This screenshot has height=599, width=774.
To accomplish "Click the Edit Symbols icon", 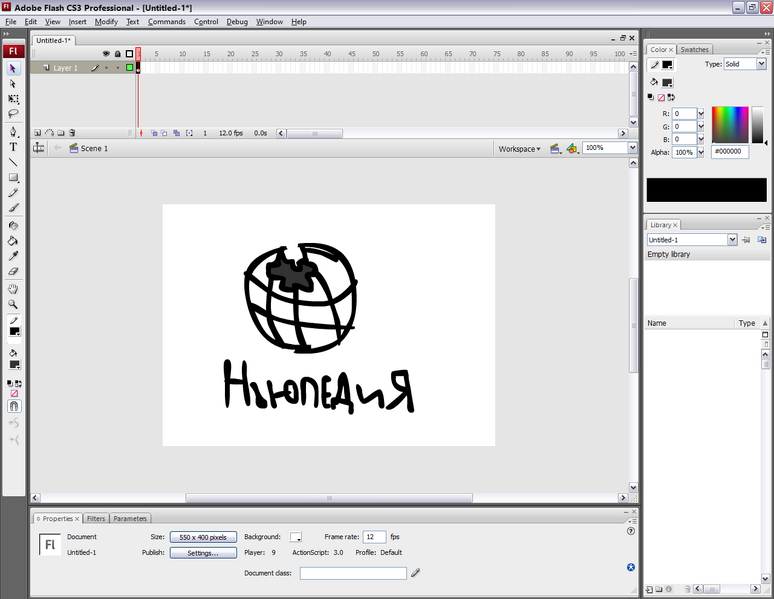I will [x=572, y=149].
